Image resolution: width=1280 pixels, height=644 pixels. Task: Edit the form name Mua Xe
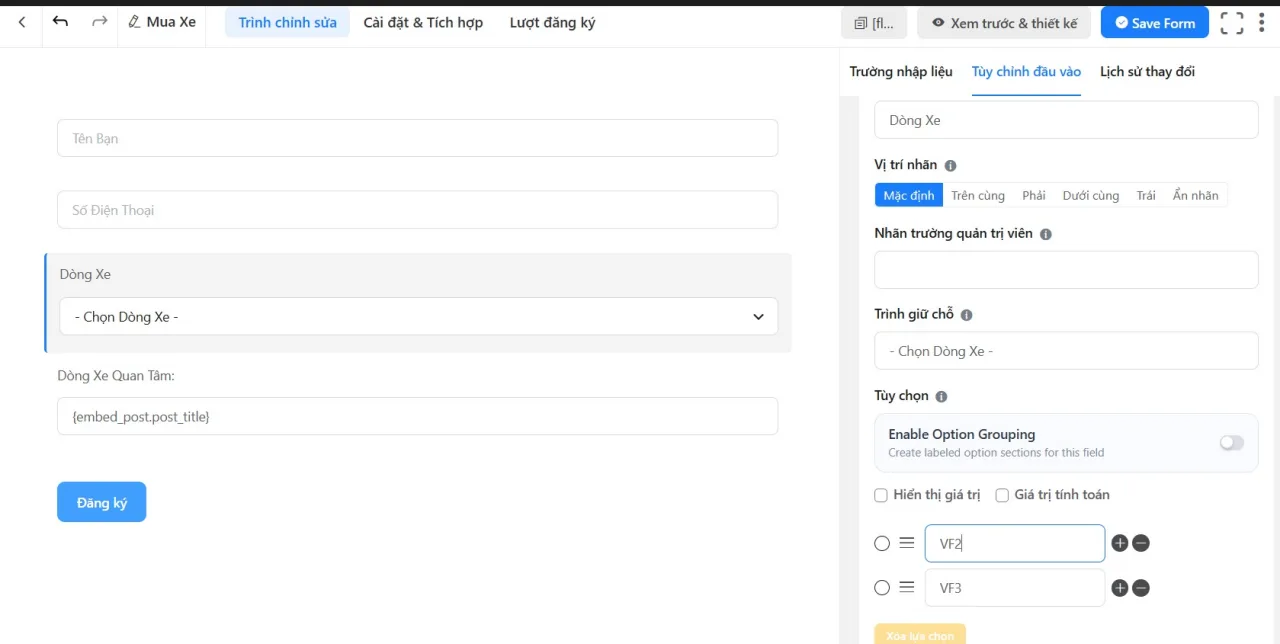point(162,22)
